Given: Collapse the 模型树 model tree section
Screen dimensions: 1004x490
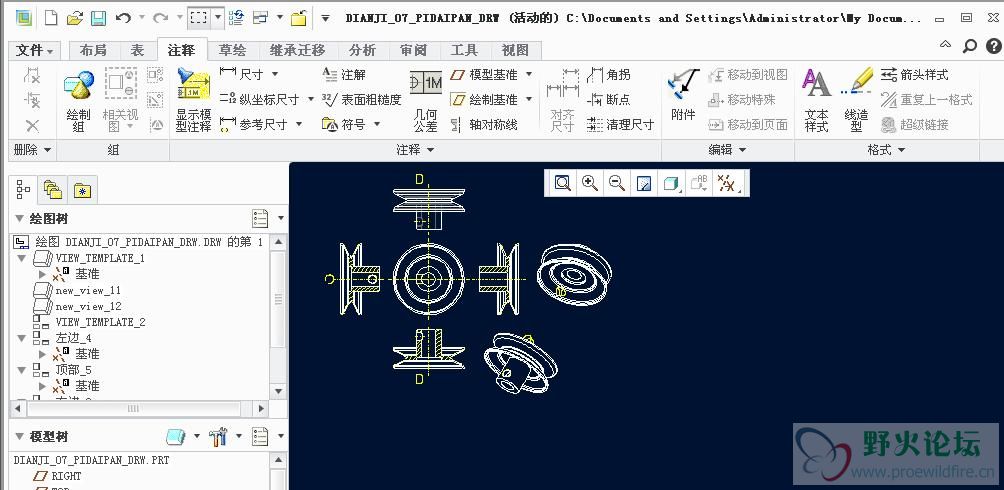Looking at the screenshot, I should 19,437.
